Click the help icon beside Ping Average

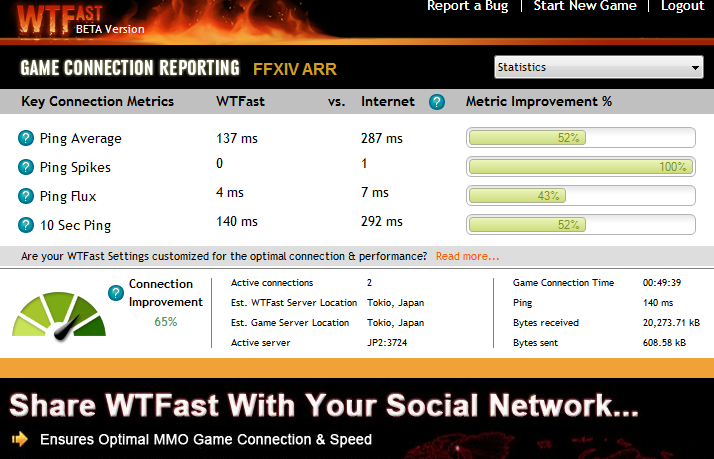click(26, 138)
